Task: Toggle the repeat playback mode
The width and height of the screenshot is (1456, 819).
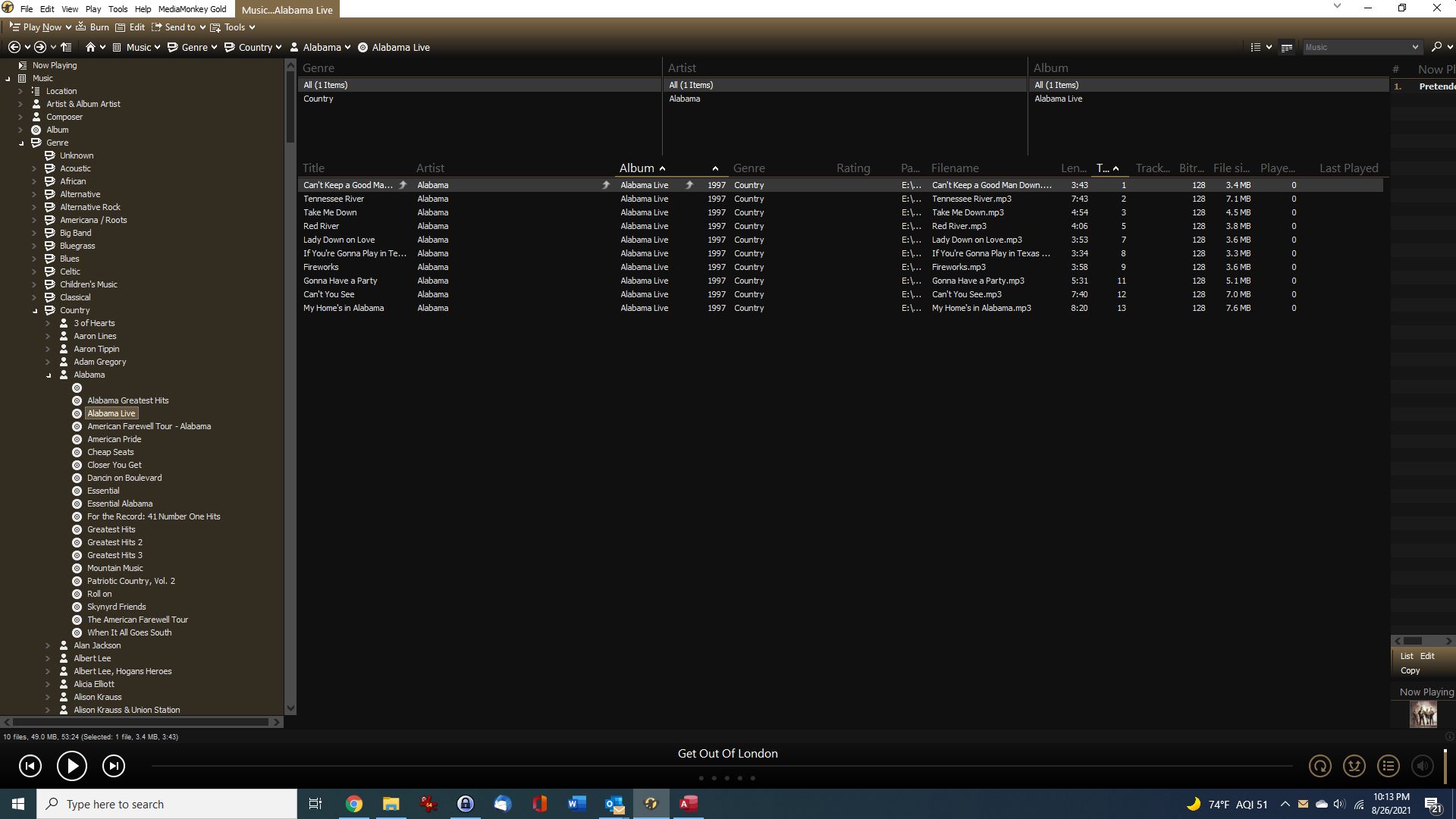Action: [x=1320, y=766]
